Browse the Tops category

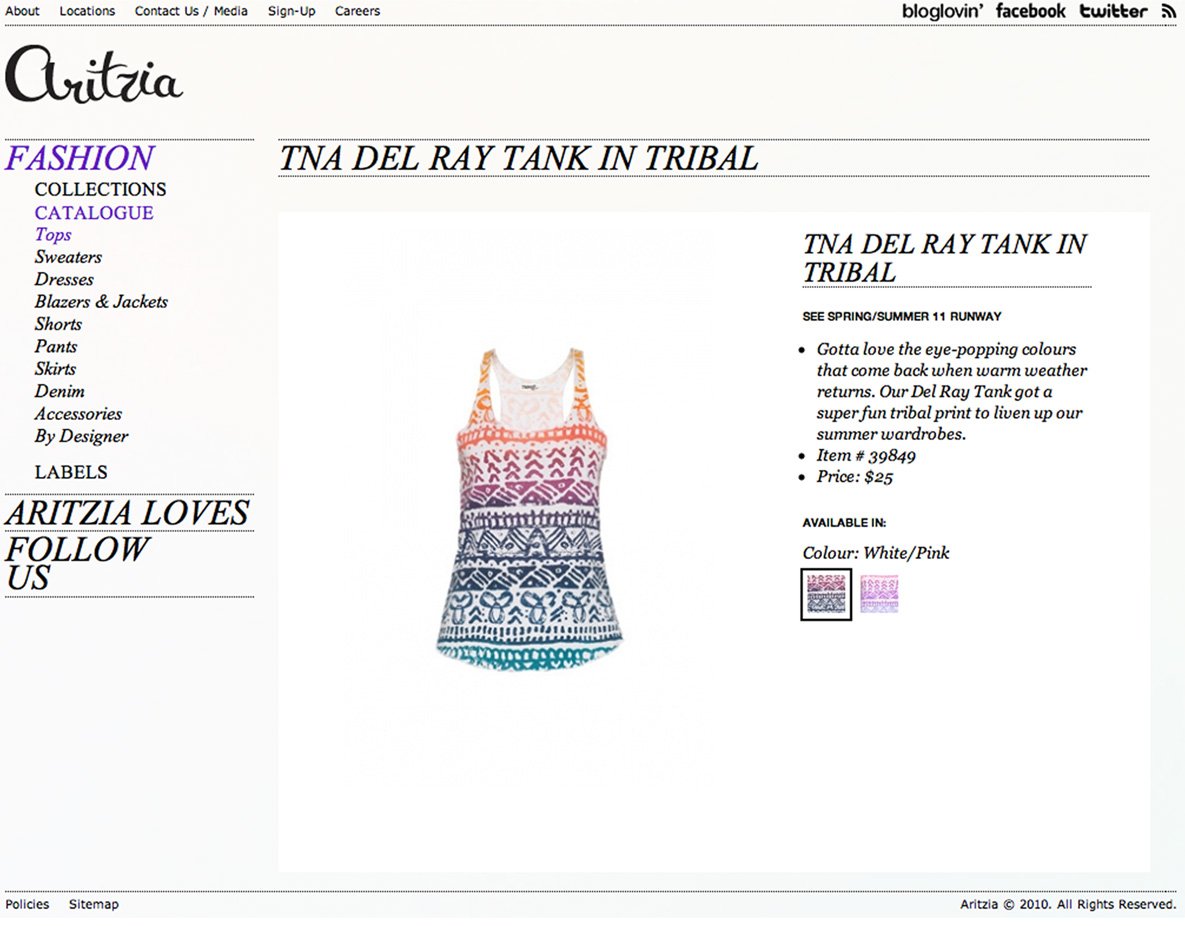[53, 235]
